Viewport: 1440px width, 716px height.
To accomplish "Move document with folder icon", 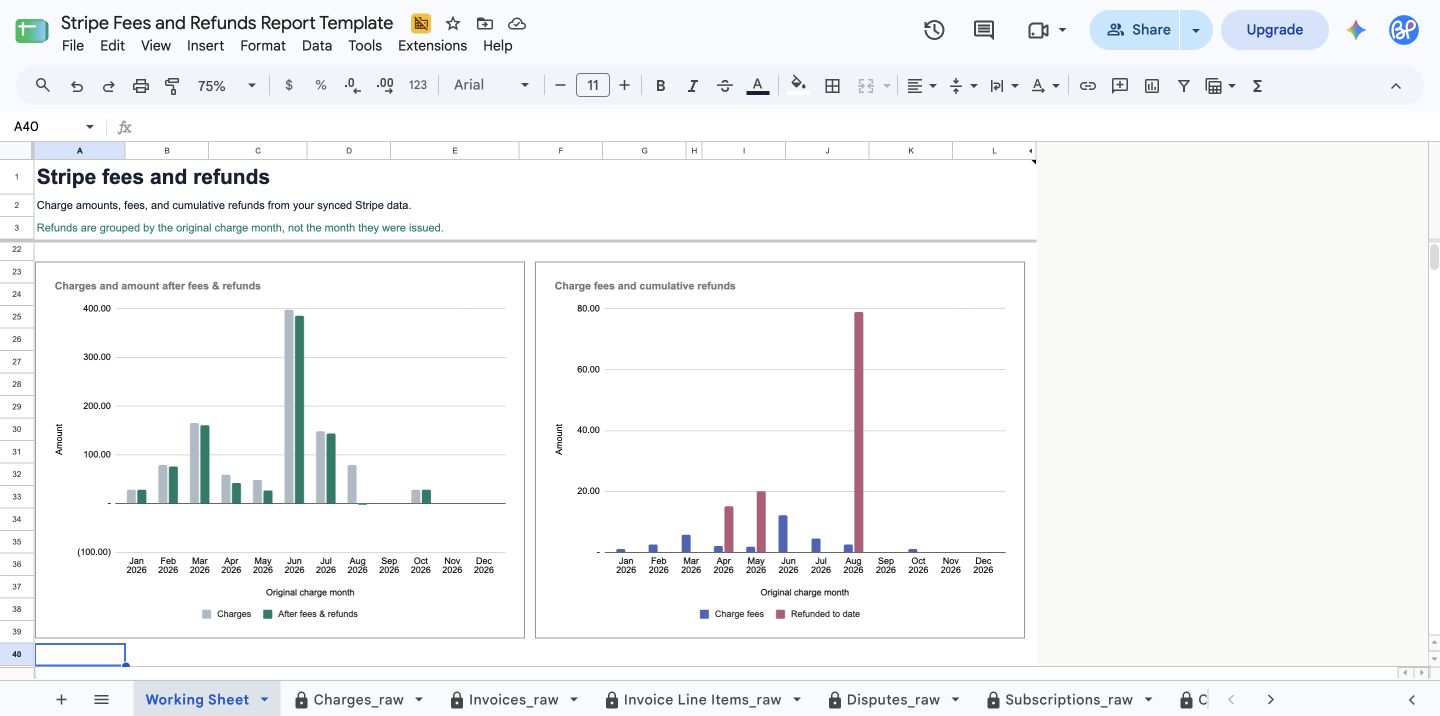I will point(485,23).
